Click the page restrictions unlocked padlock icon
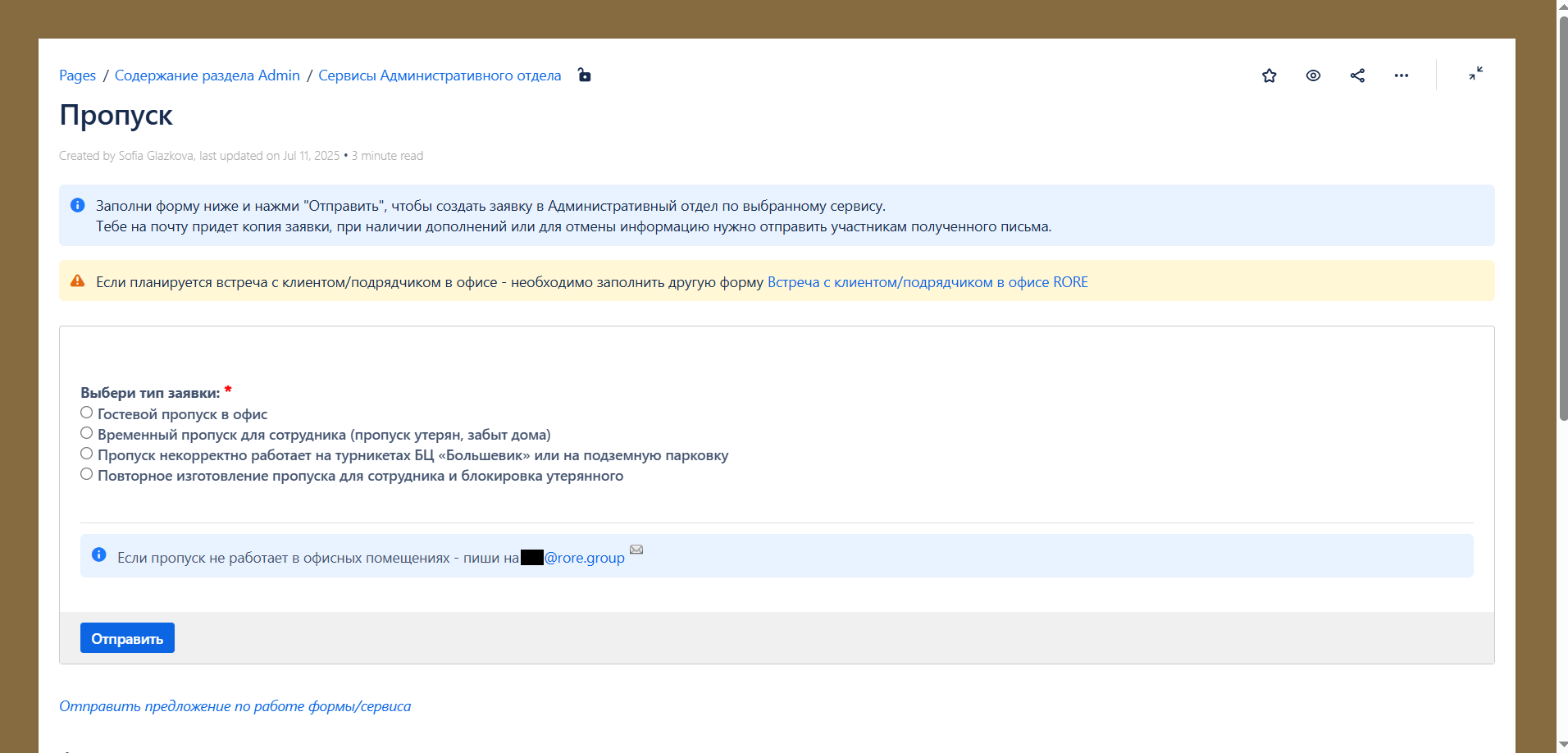The height and width of the screenshot is (753, 1568). pos(584,75)
